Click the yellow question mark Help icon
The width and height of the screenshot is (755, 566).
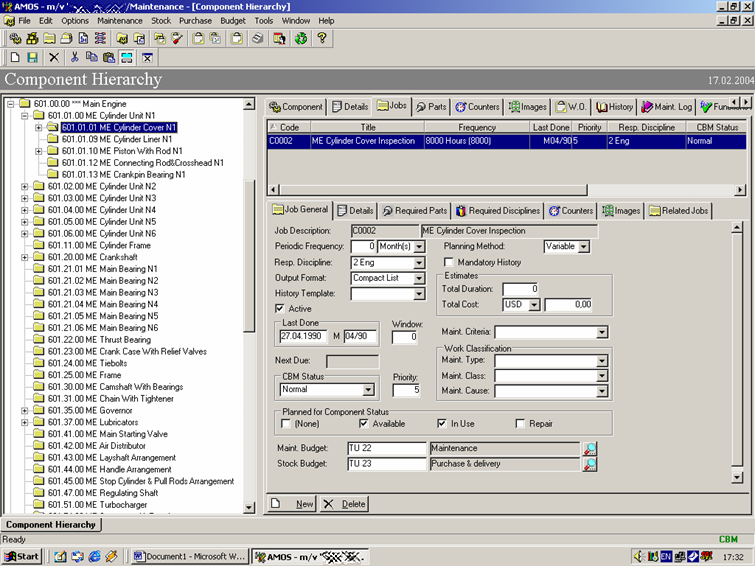click(322, 38)
